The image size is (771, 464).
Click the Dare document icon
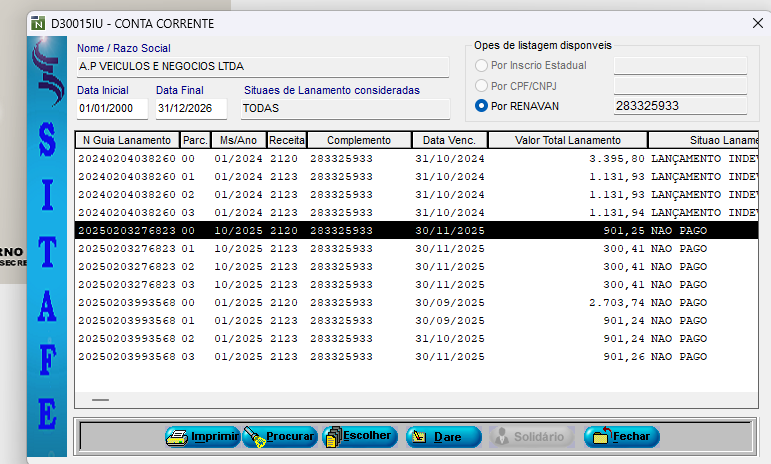tap(419, 437)
